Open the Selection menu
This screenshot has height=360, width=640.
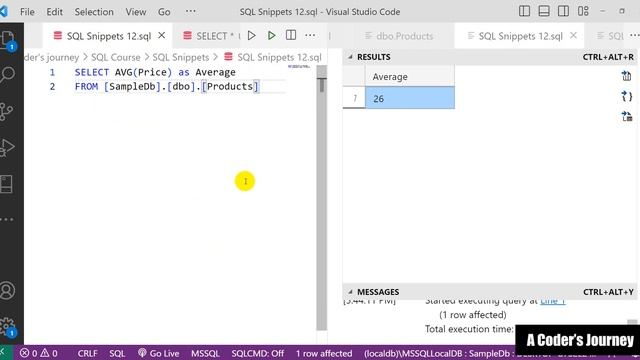click(94, 12)
